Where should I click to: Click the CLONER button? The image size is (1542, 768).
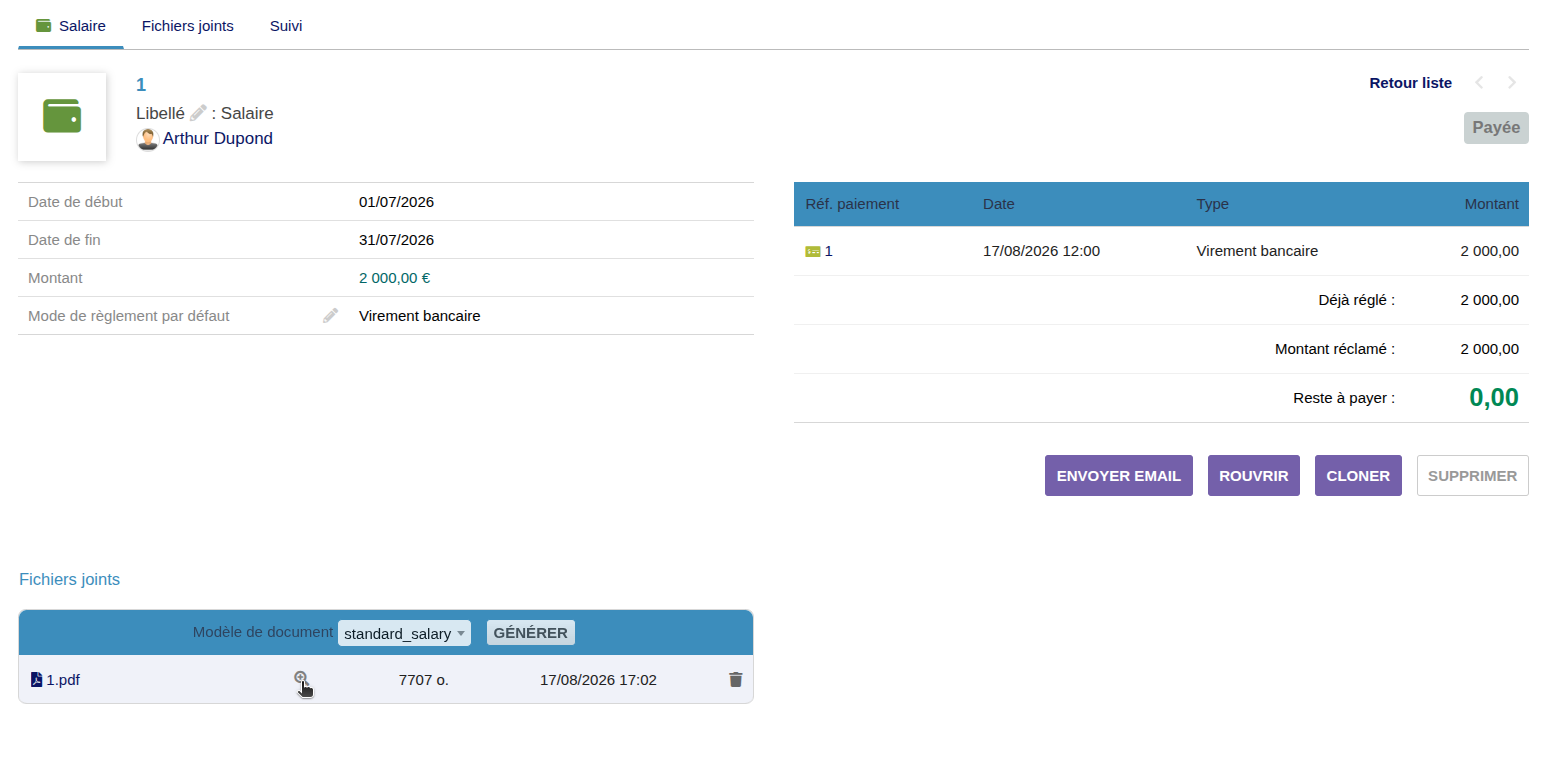tap(1358, 476)
